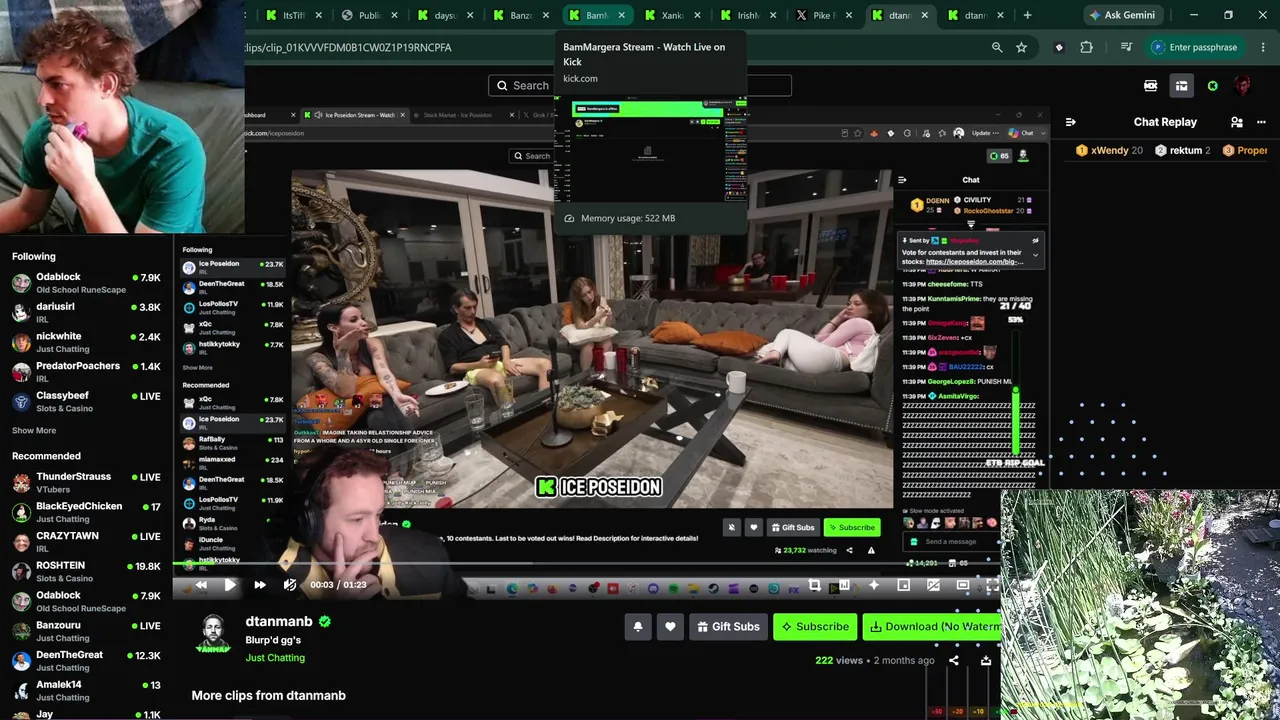1280x720 pixels.
Task: Switch to the Xank browser tab
Action: coord(672,15)
